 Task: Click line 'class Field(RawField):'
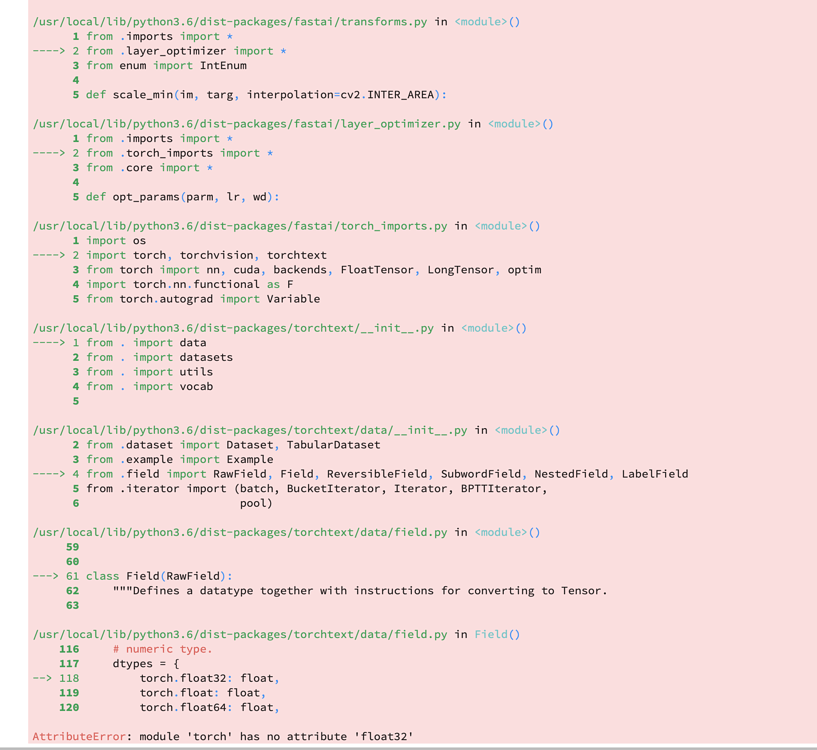point(159,576)
